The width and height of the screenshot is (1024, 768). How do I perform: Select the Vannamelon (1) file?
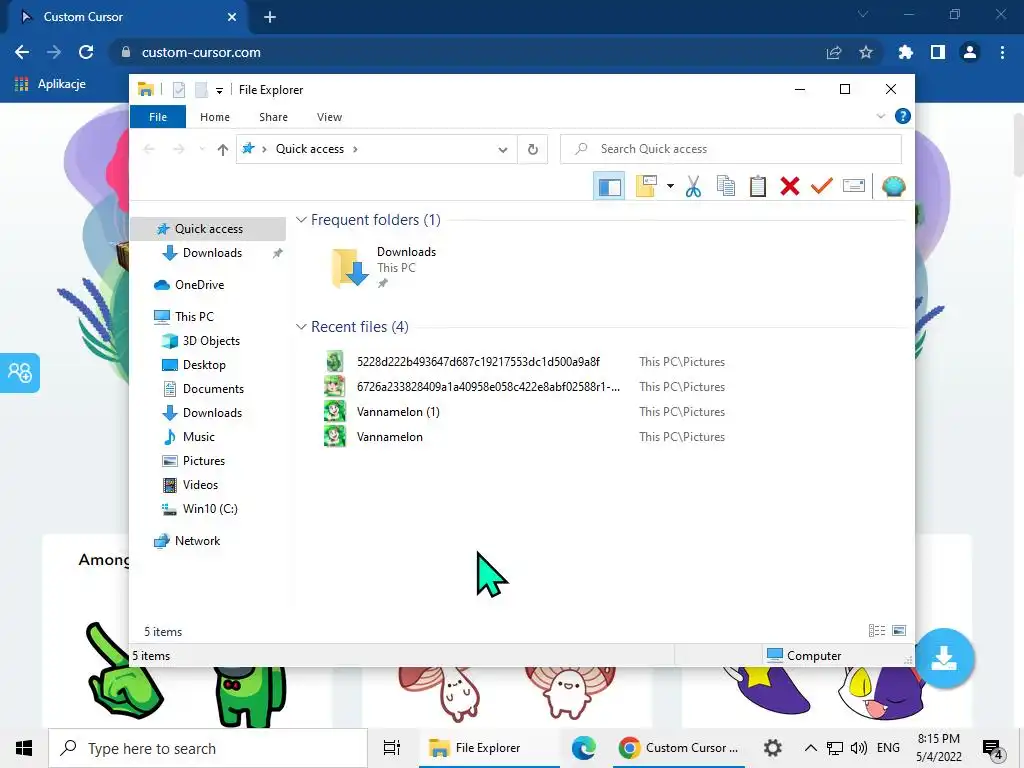[398, 412]
